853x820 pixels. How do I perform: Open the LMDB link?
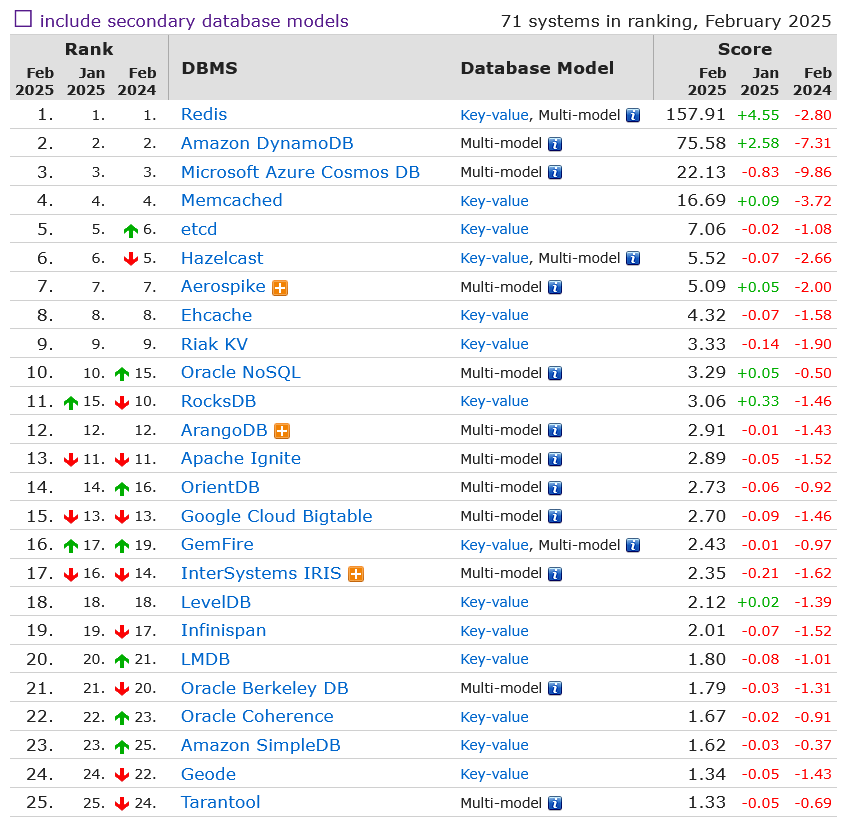(206, 659)
